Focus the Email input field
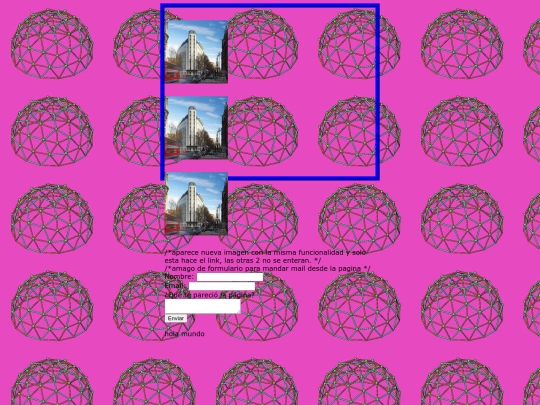540x405 pixels. click(222, 286)
